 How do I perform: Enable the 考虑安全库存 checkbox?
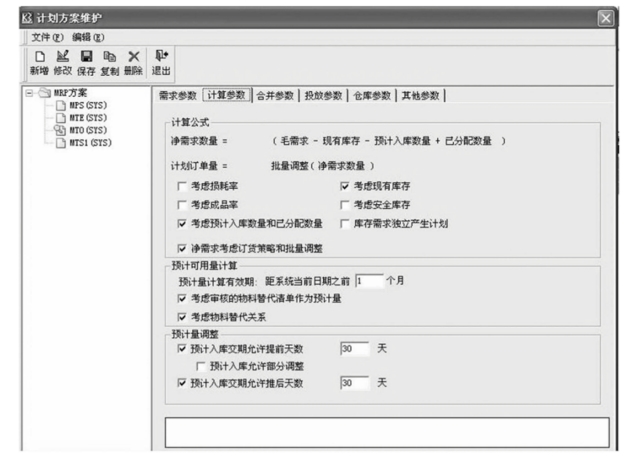(x=345, y=205)
